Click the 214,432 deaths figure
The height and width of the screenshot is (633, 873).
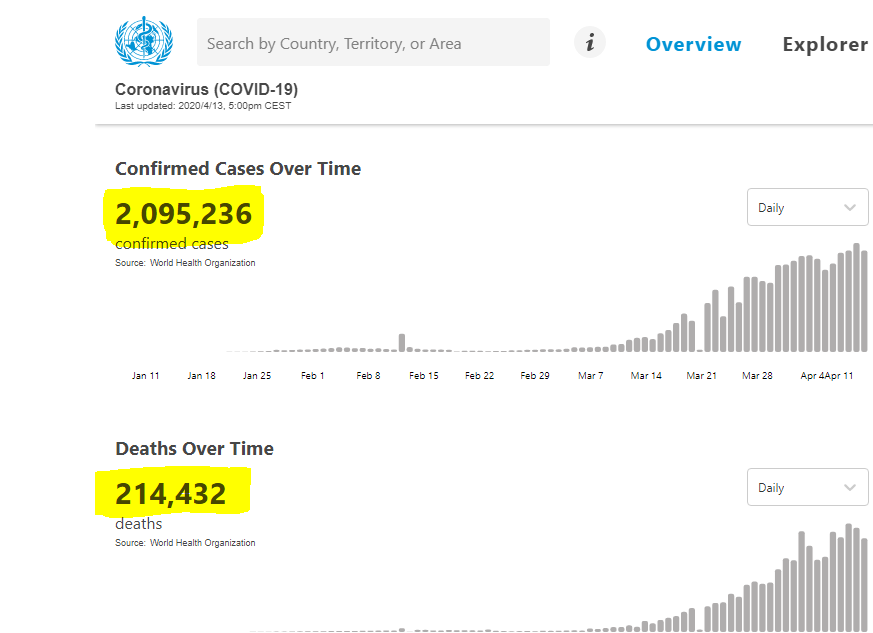[x=171, y=494]
